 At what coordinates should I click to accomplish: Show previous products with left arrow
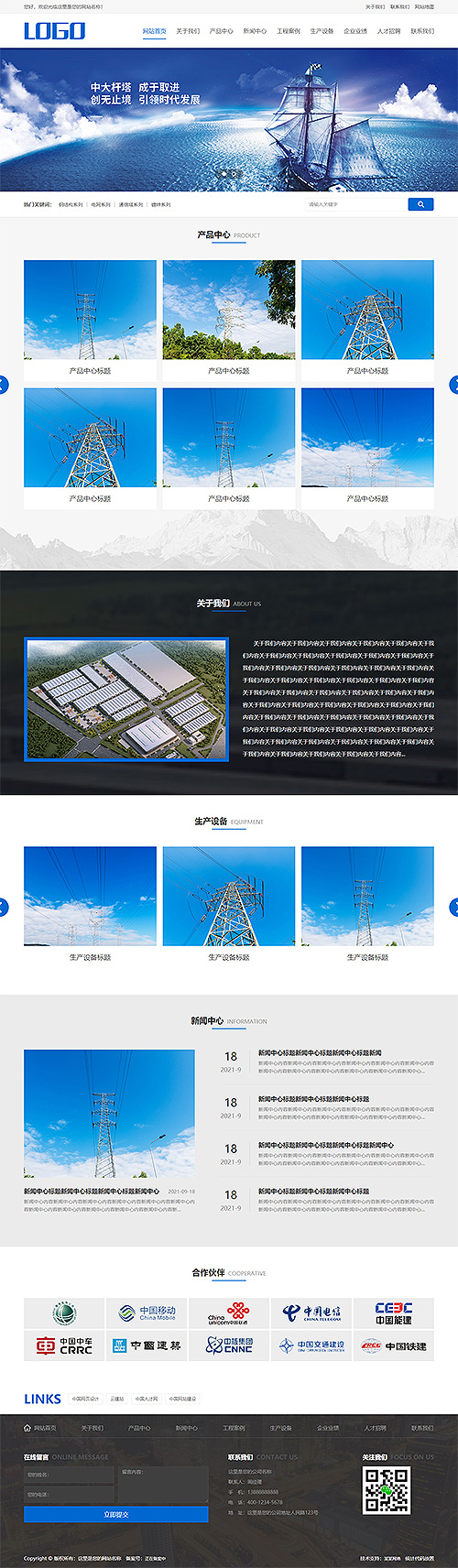pyautogui.click(x=3, y=385)
